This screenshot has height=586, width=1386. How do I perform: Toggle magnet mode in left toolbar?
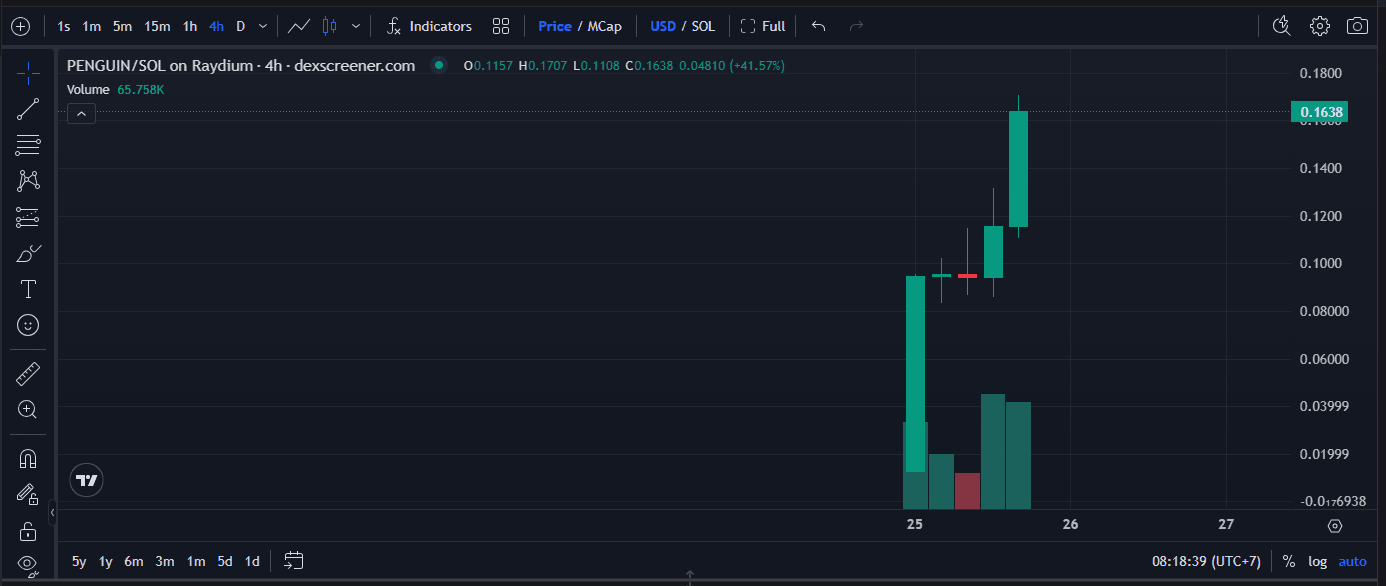click(x=28, y=458)
